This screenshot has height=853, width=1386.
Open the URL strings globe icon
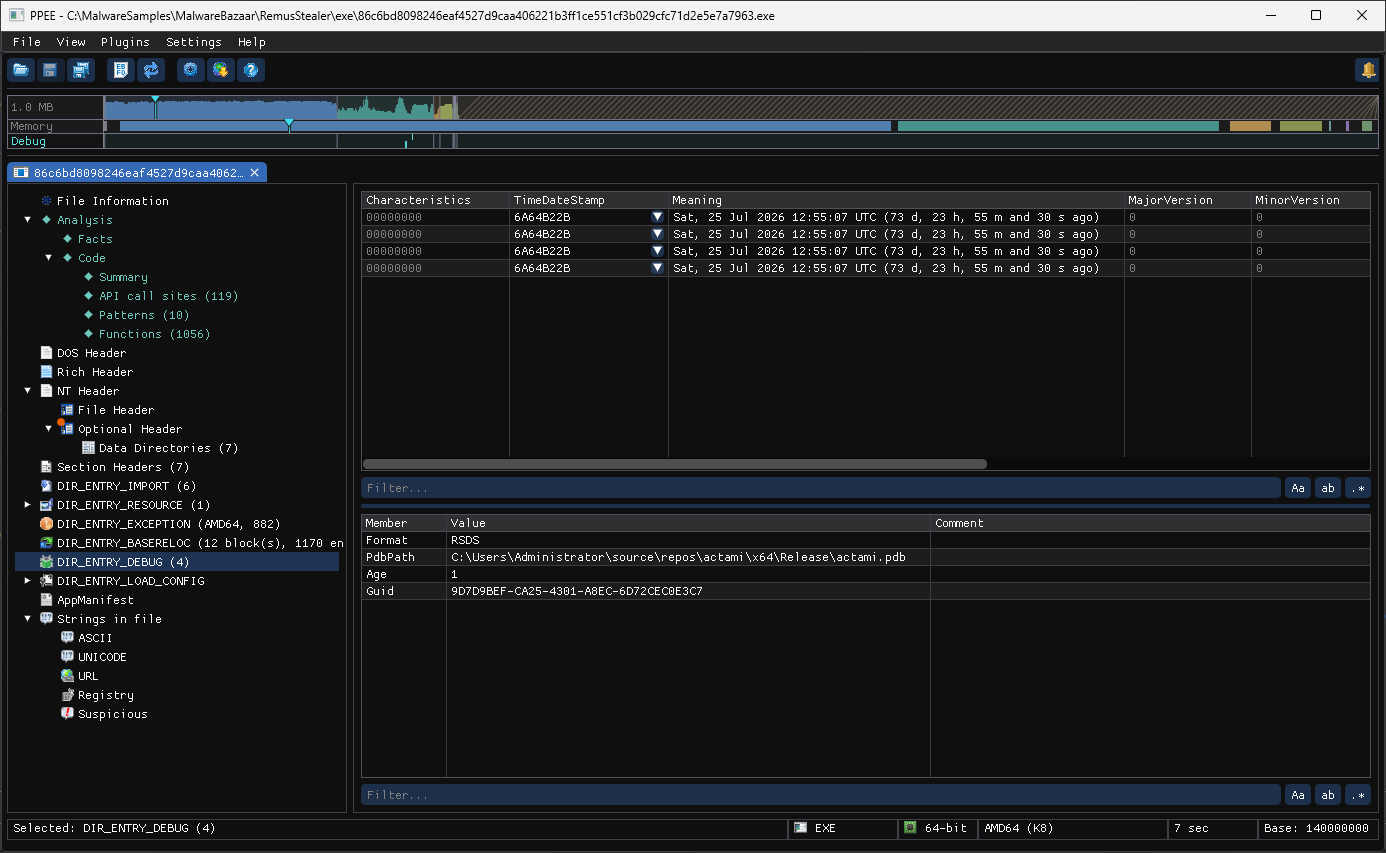tap(67, 676)
